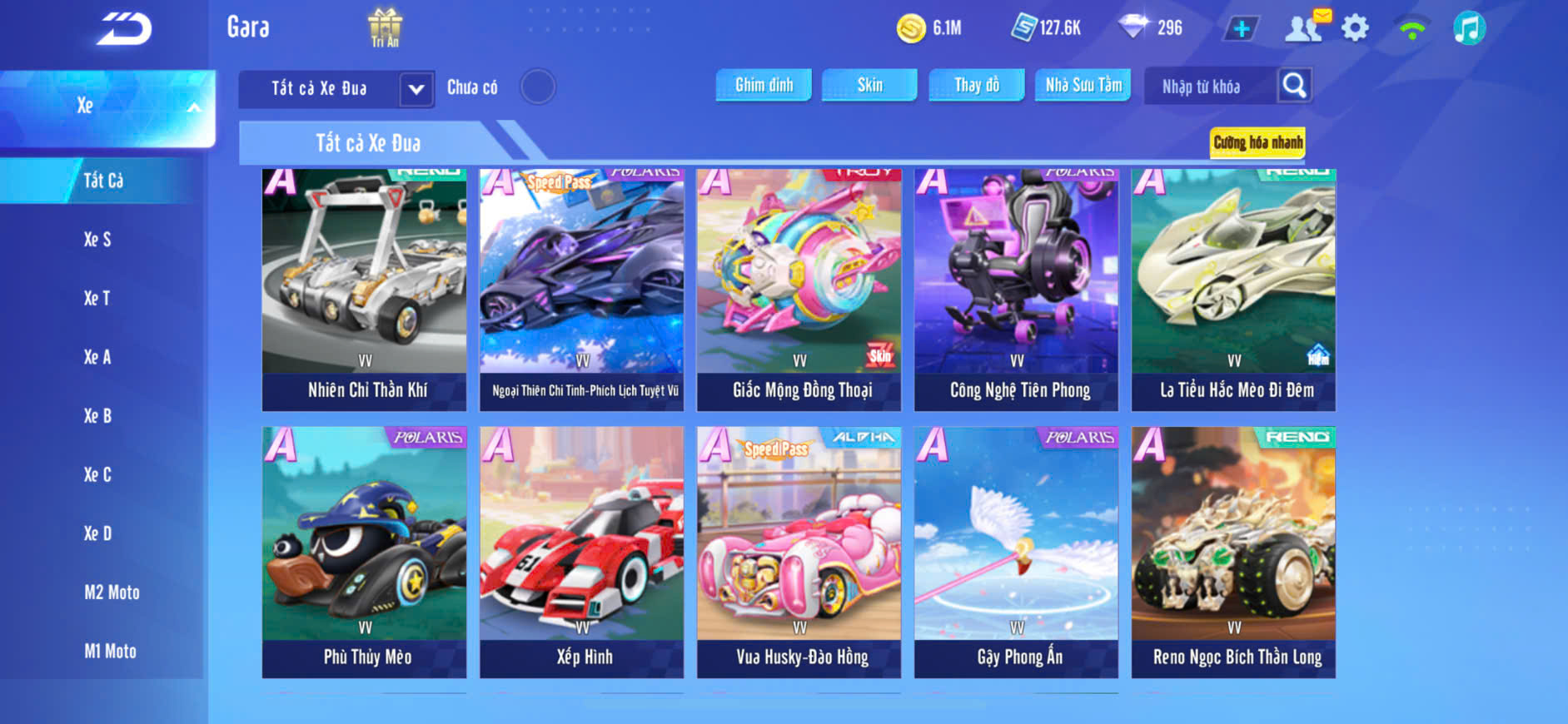Select the Xe A category

click(x=97, y=357)
